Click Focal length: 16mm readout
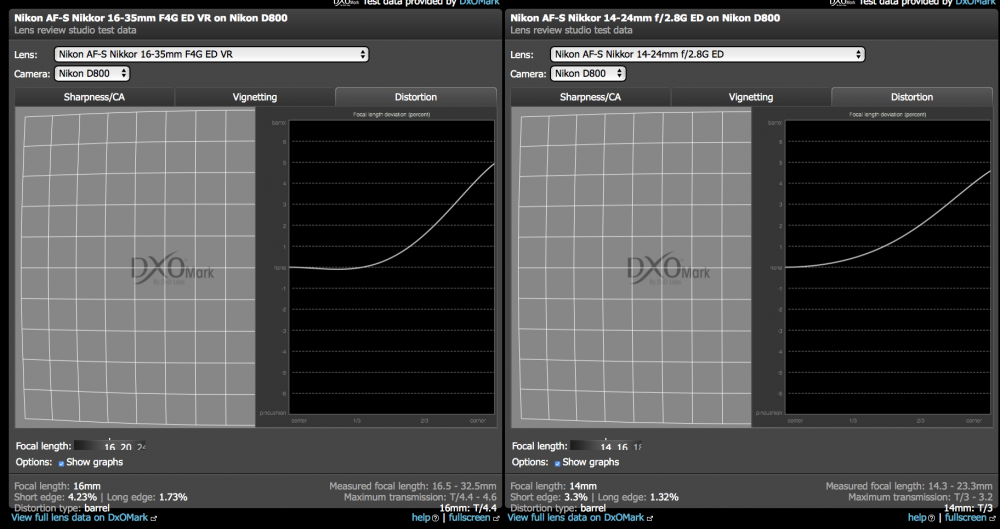The image size is (1000, 529). point(57,486)
